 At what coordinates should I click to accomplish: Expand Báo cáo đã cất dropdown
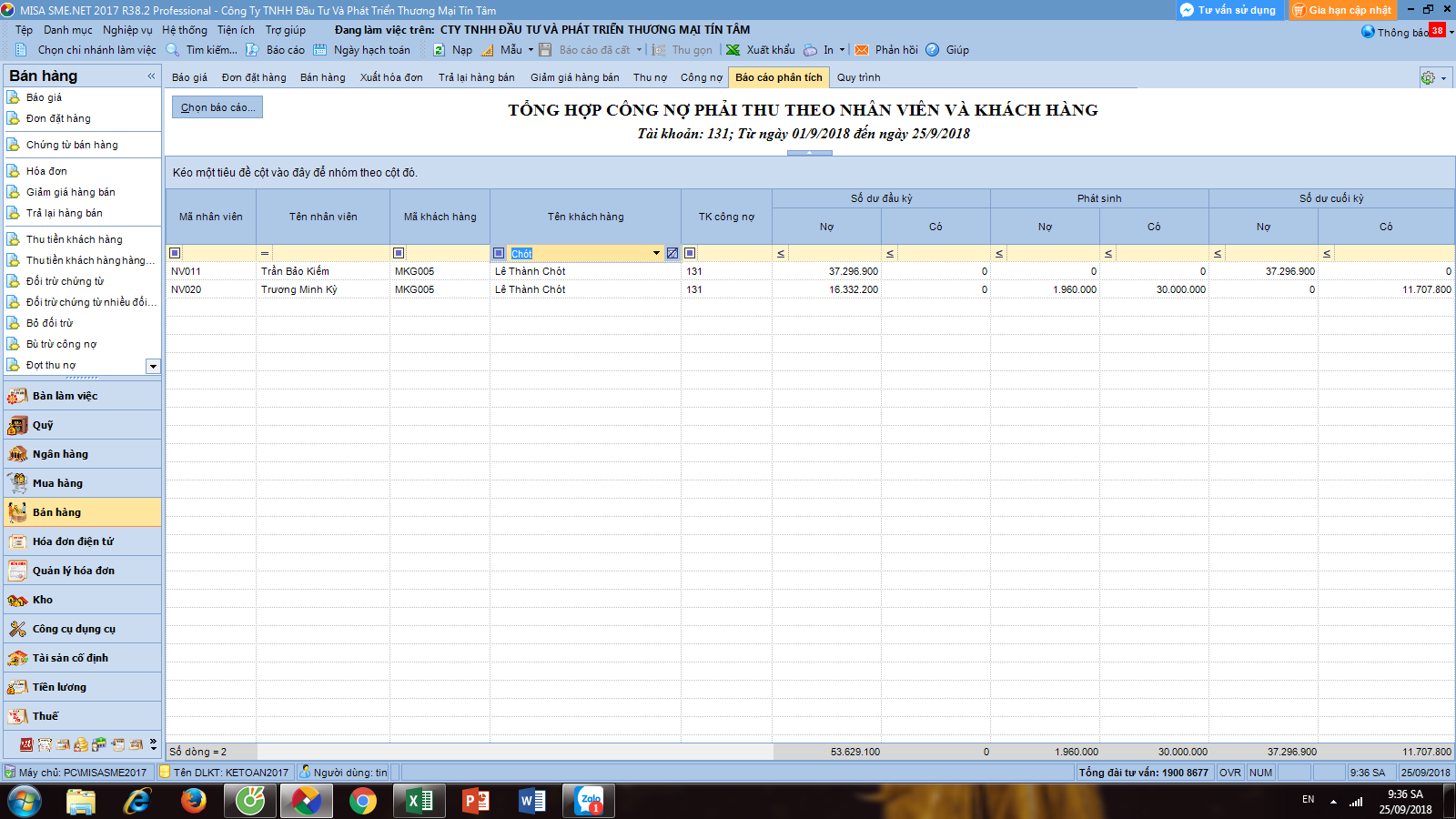(639, 50)
